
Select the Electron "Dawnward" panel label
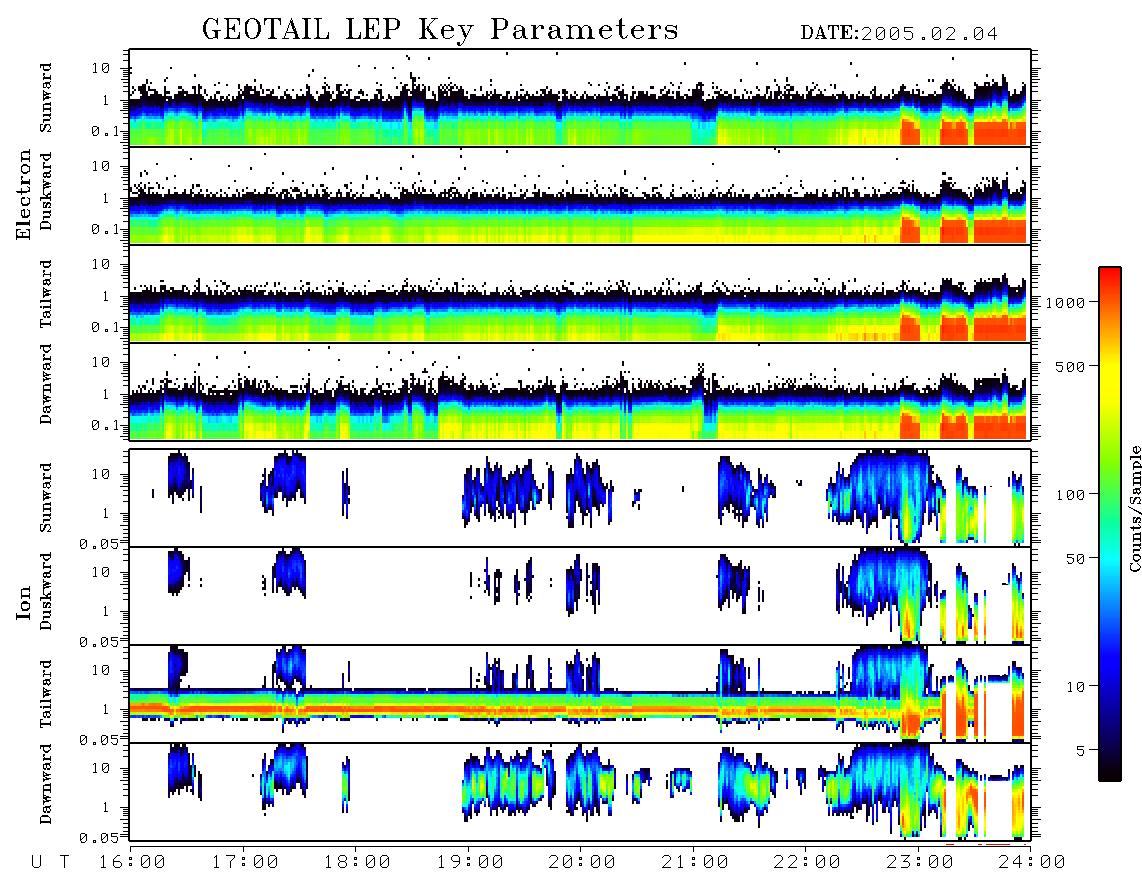[46, 385]
